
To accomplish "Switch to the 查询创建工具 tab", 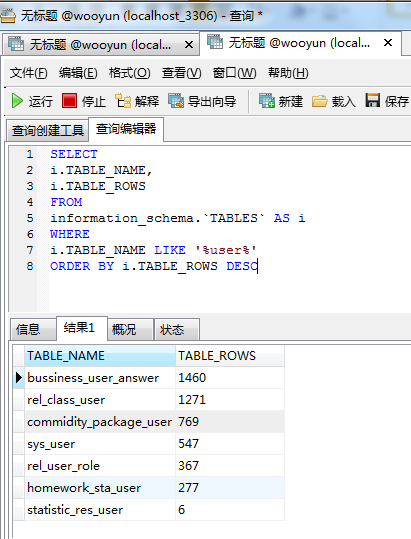I will 48,131.
